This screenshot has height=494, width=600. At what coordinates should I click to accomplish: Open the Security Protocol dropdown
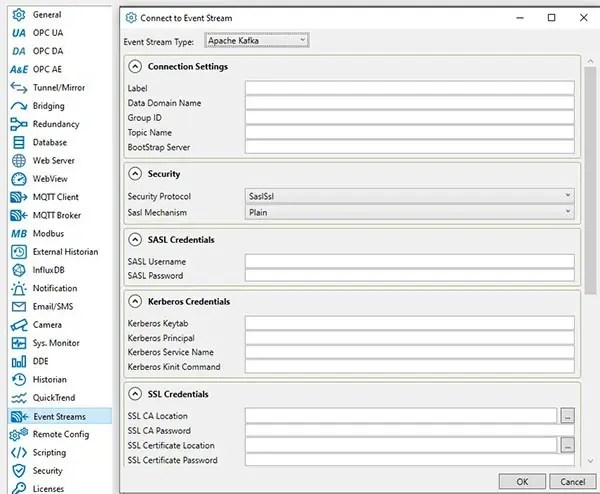pyautogui.click(x=409, y=196)
